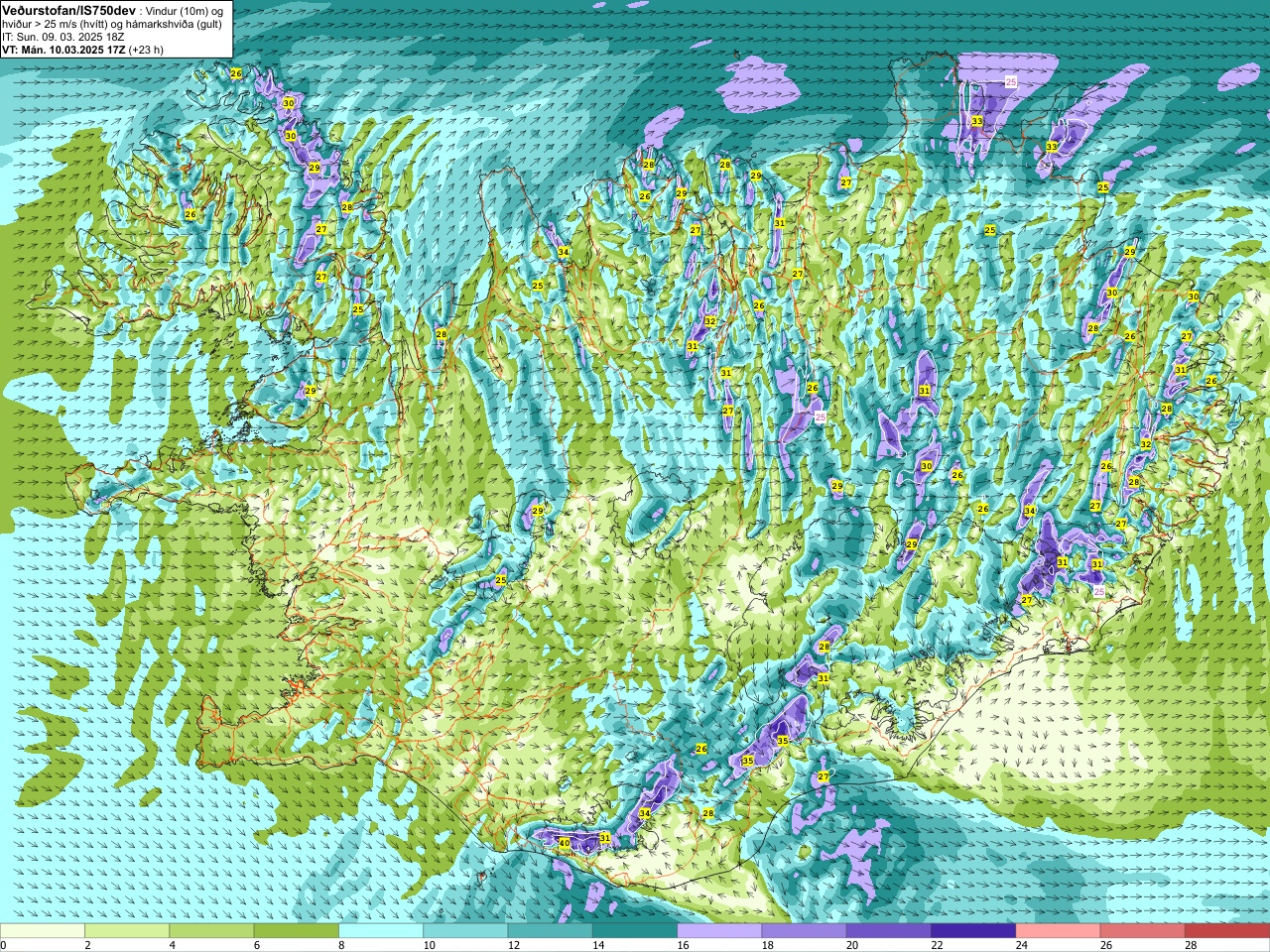
Task: Click the hviður > 25 m/s description line
Action: [x=111, y=24]
